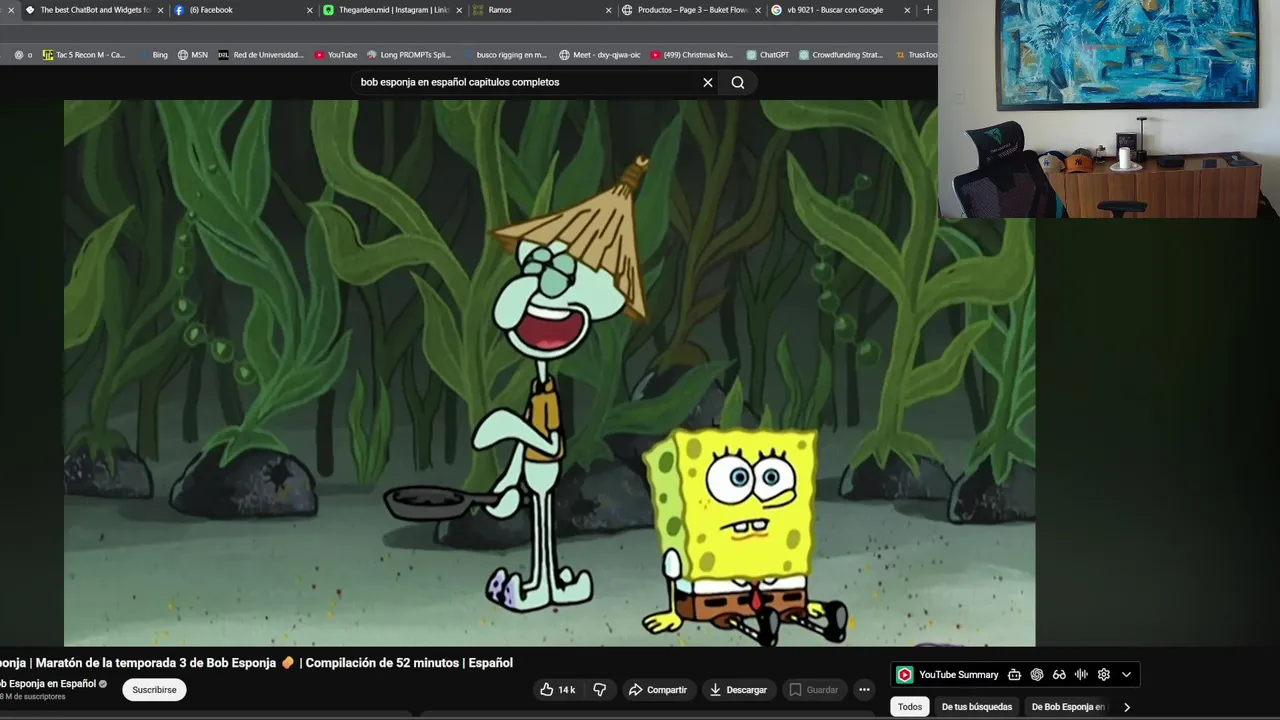Close the vb 9021 Google tab

(908, 10)
